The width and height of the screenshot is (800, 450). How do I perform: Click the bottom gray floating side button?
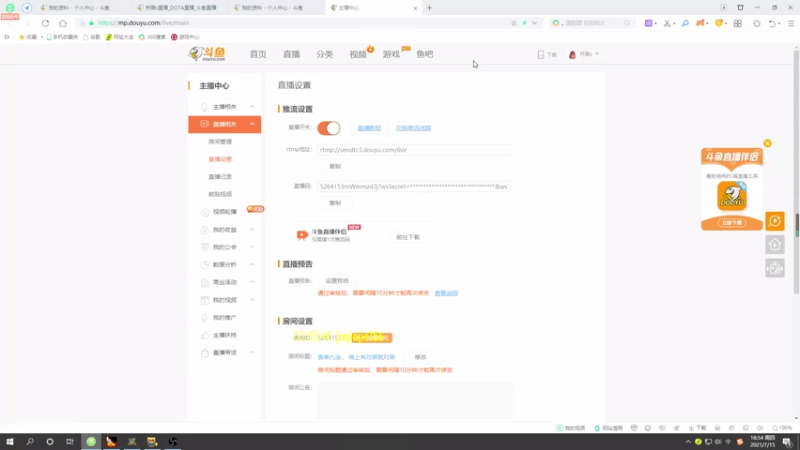click(x=774, y=268)
